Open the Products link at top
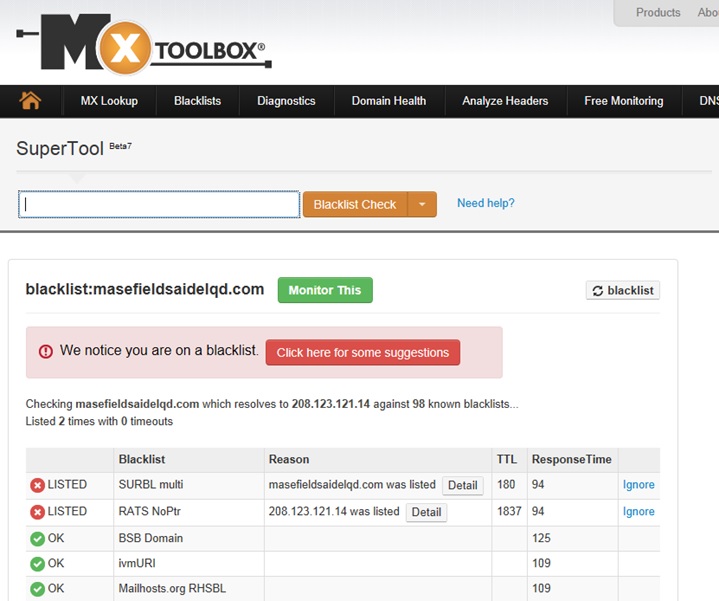This screenshot has width=719, height=601. [658, 12]
